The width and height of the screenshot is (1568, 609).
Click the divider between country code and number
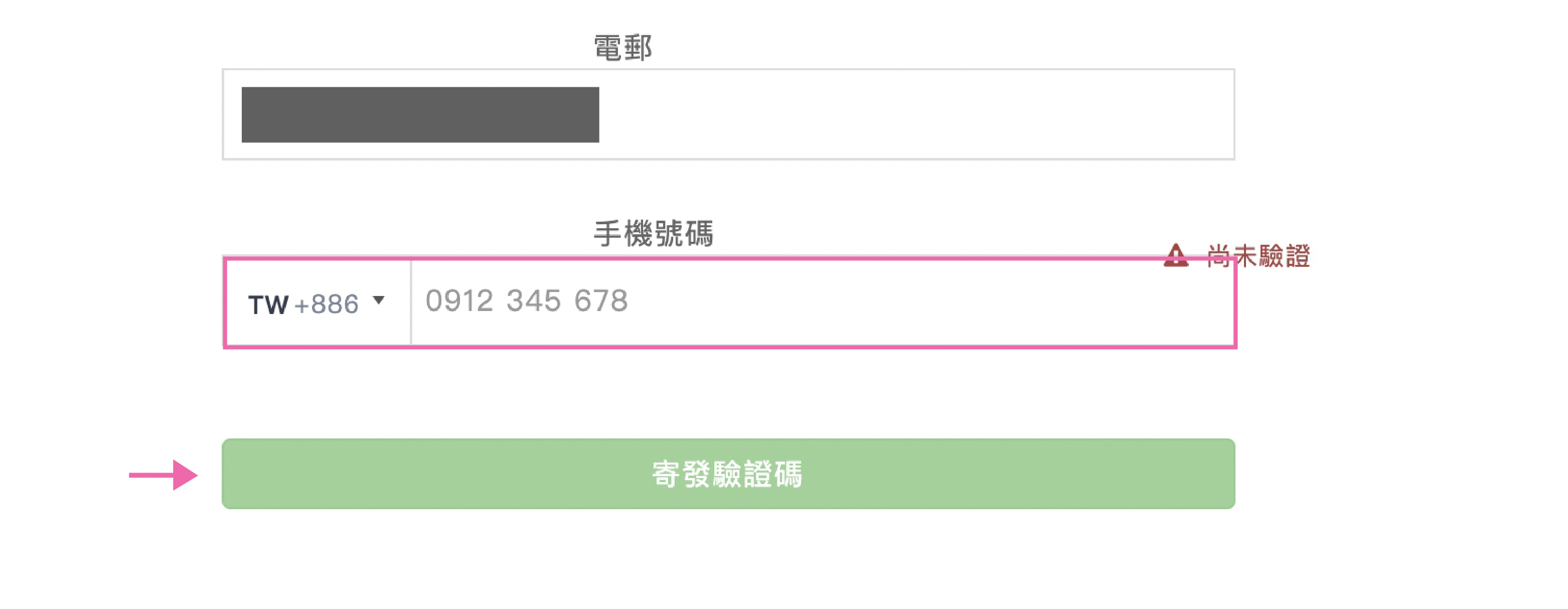411,302
